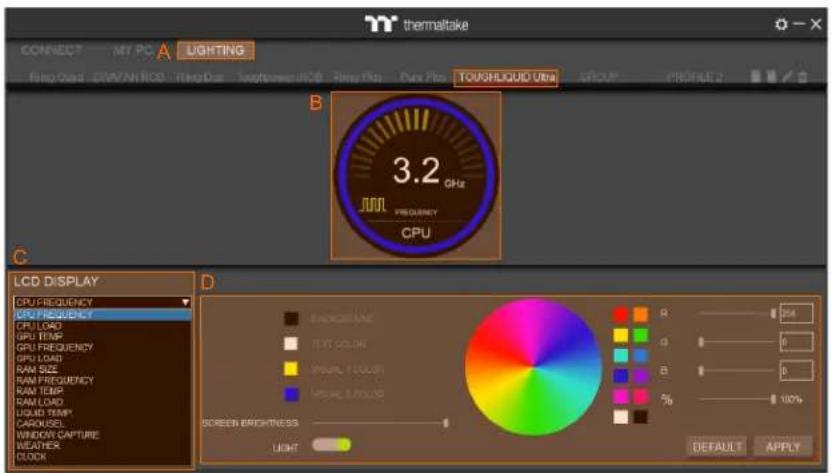Choose LIQUID TEMP option
This screenshot has width=832, height=473.
pos(44,412)
